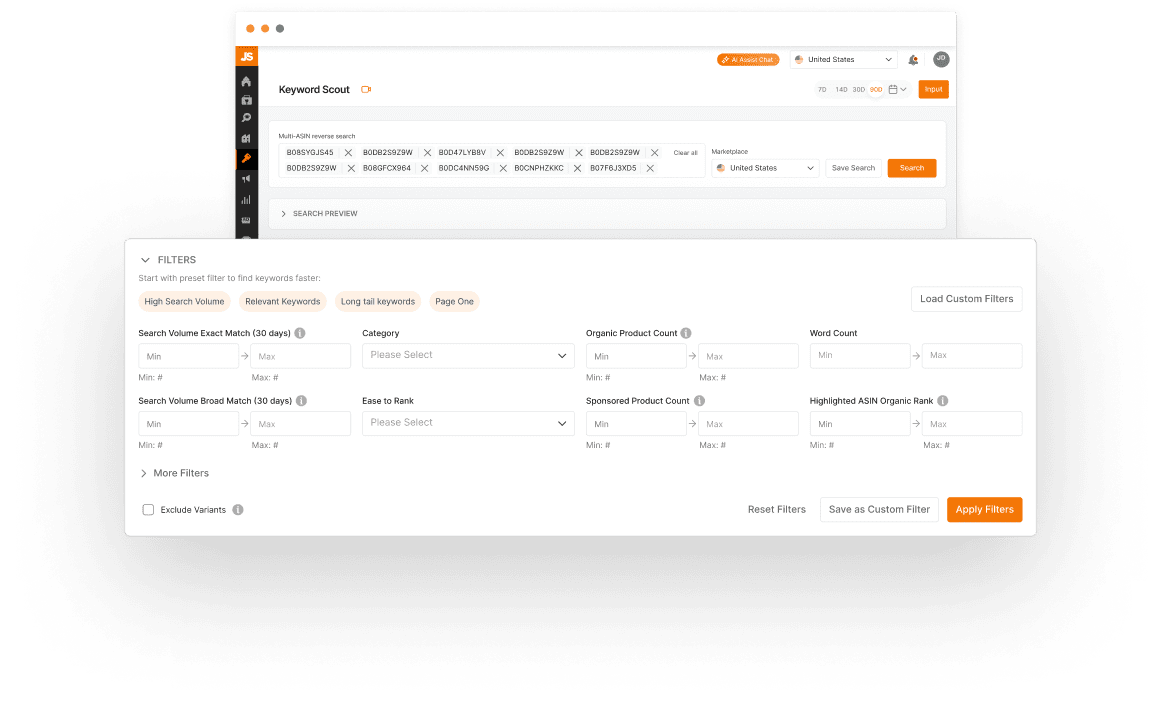
Task: Click the notification bell icon
Action: coord(913,60)
